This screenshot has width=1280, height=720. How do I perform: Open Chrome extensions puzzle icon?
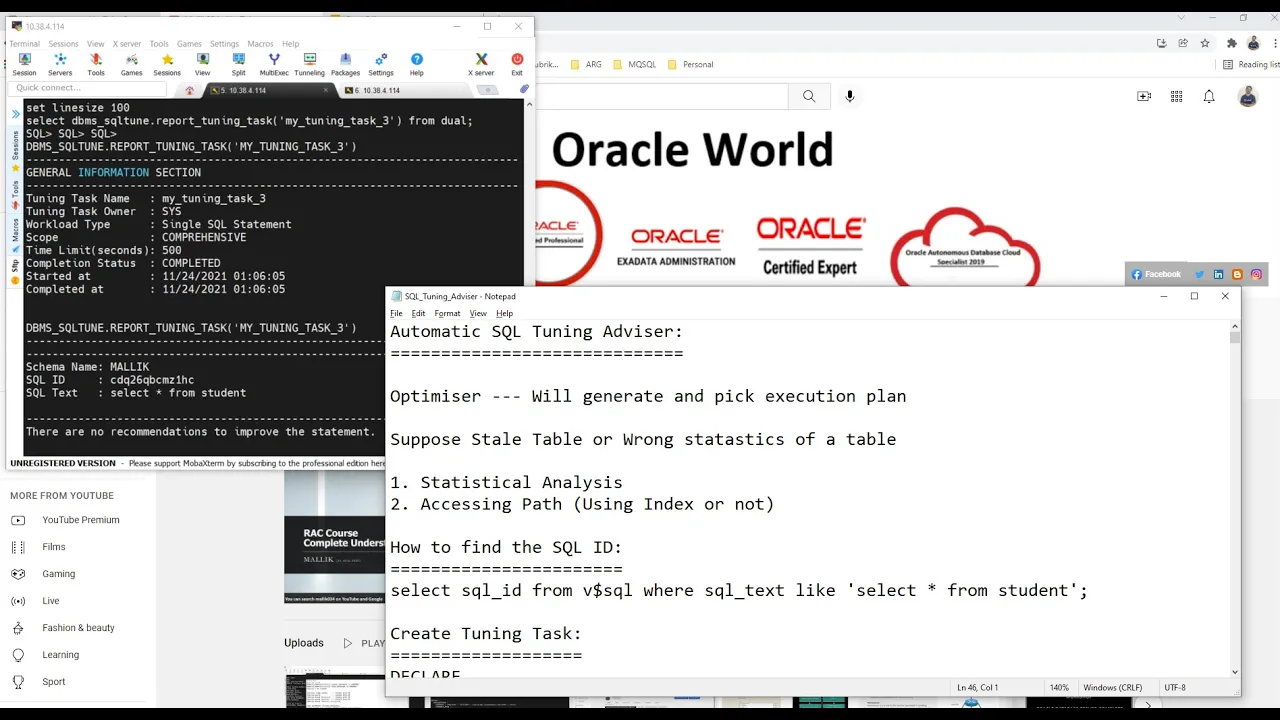tap(1232, 43)
